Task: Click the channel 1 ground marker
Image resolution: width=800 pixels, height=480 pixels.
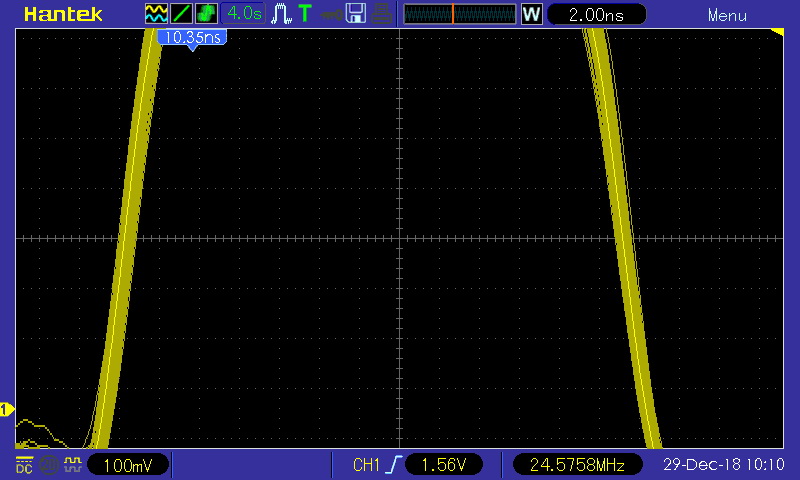Action: coord(7,409)
